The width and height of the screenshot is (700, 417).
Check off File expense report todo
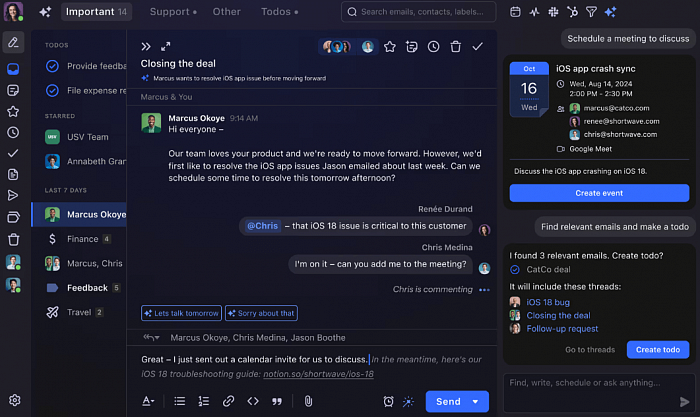(x=52, y=90)
